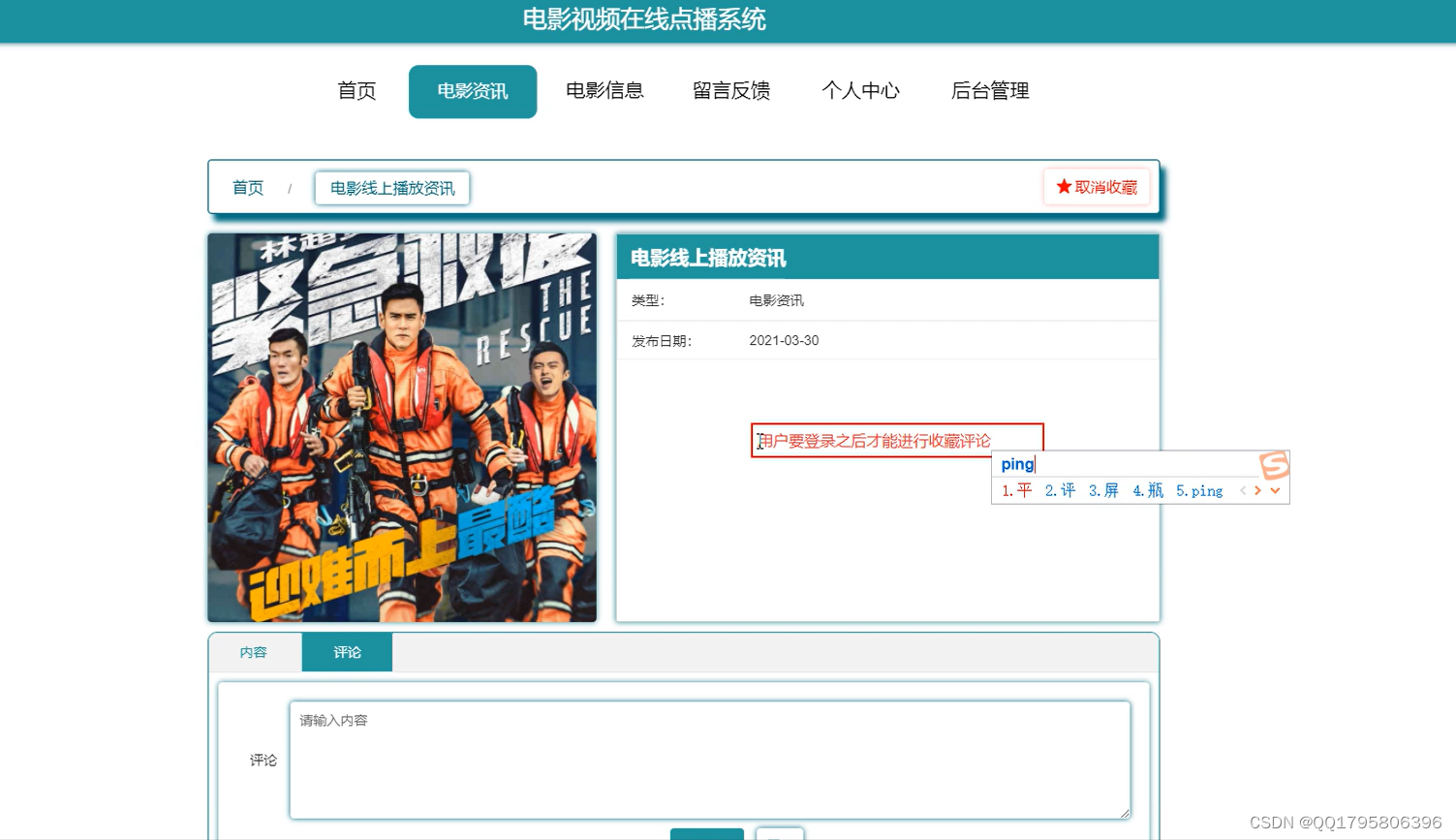Click the 电影视频在线点播系统 site title
The image size is (1456, 840).
click(x=644, y=19)
